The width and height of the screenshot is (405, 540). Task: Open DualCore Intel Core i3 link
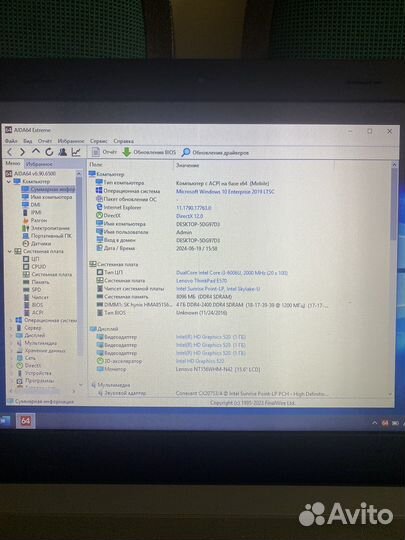coord(232,273)
